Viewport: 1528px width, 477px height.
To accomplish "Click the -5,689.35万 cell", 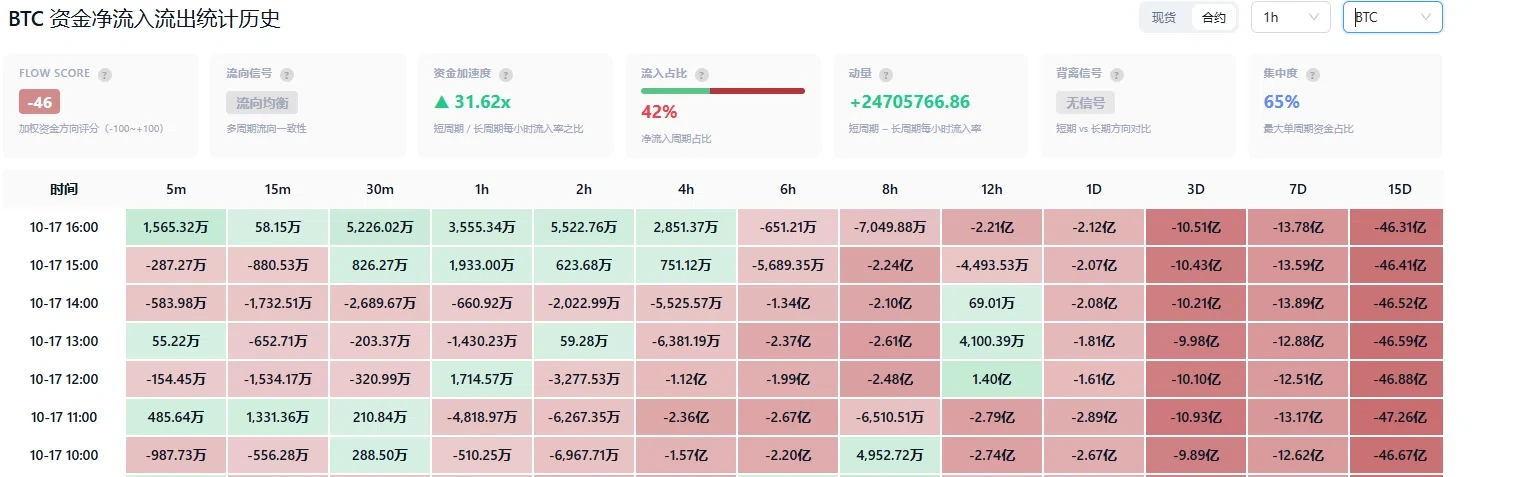I will pos(788,265).
